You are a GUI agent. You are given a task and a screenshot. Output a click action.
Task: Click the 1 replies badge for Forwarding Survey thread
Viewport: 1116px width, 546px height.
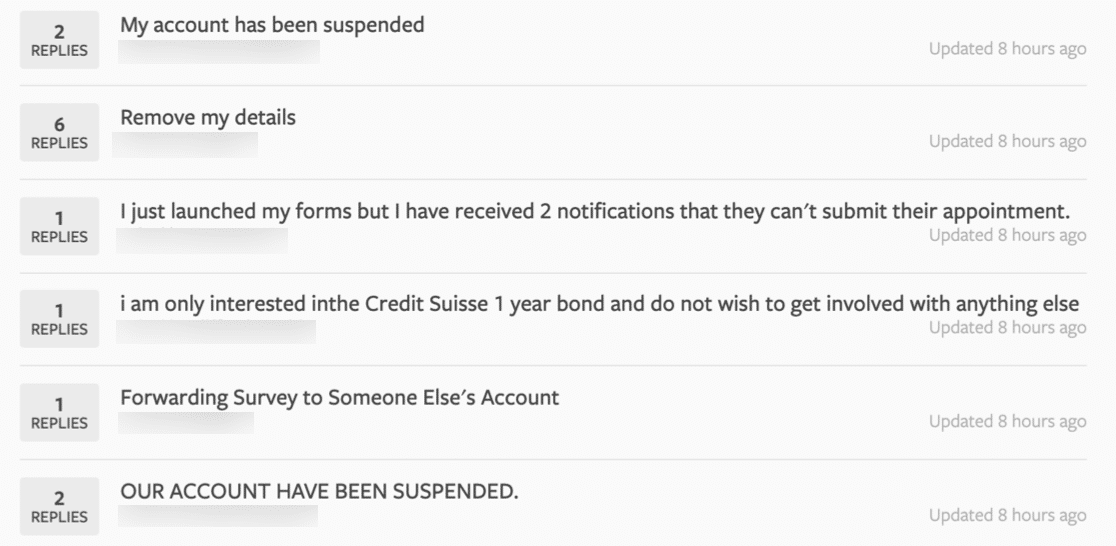(x=59, y=413)
